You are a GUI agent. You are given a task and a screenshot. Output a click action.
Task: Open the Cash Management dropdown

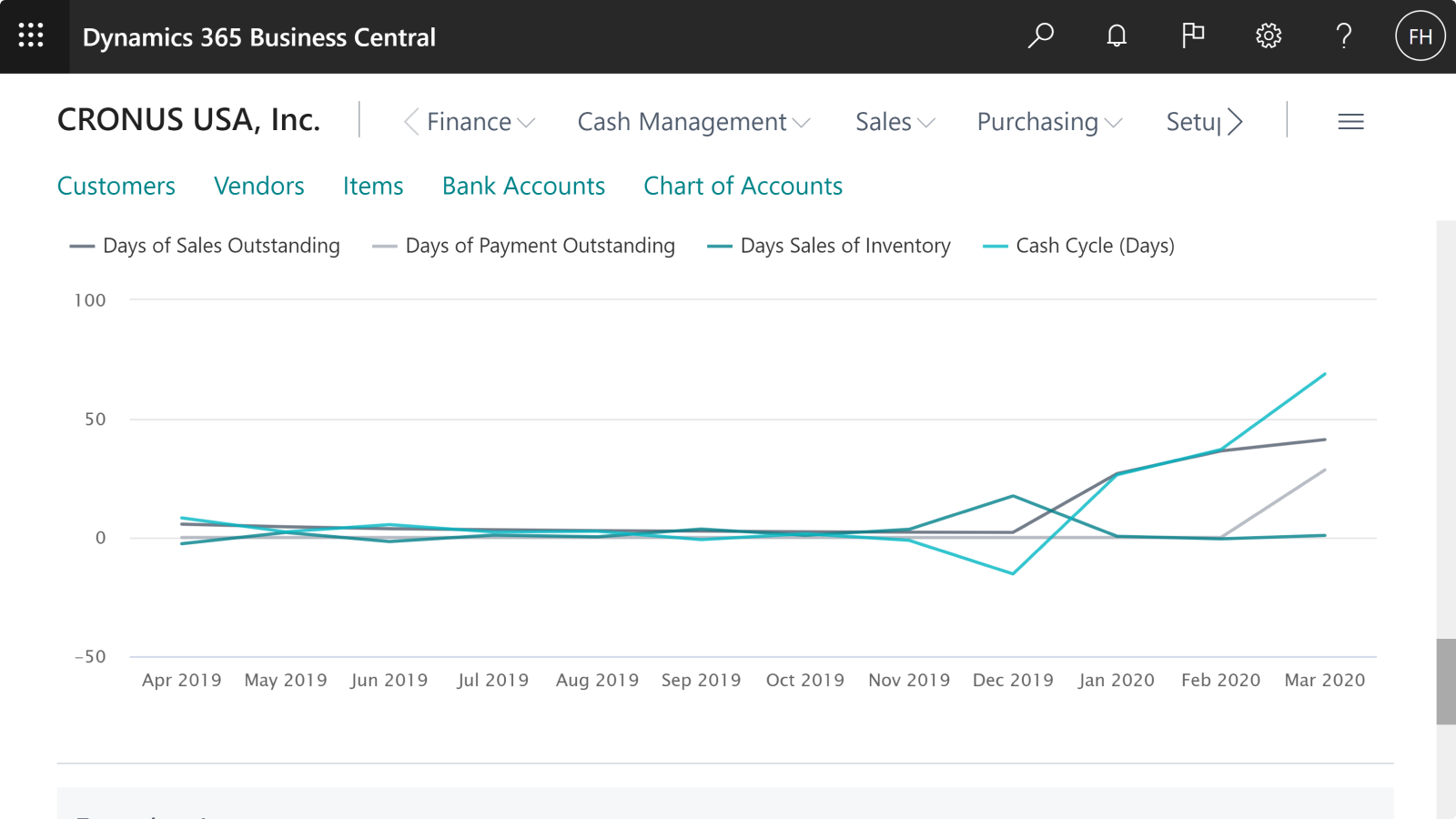click(x=693, y=121)
